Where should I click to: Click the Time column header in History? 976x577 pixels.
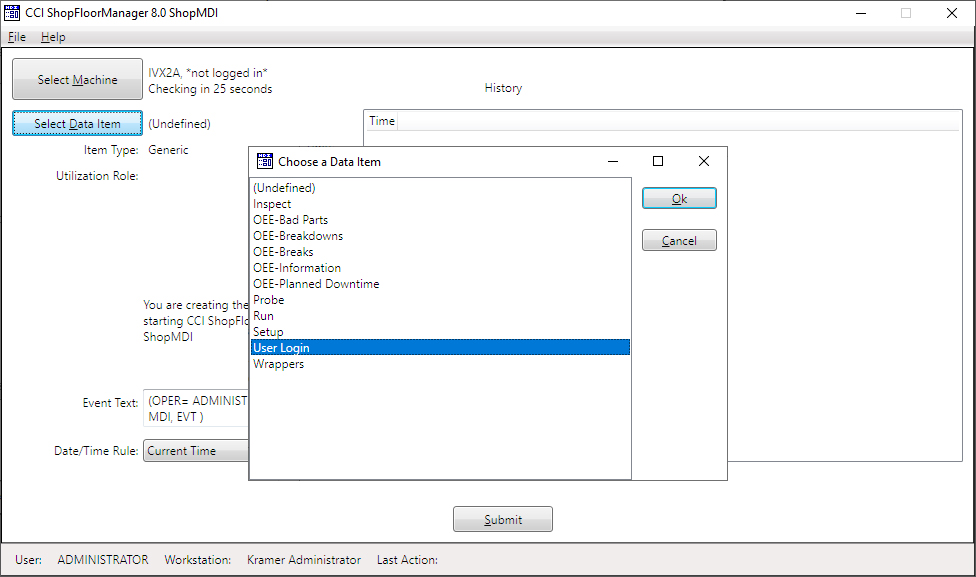tap(382, 121)
